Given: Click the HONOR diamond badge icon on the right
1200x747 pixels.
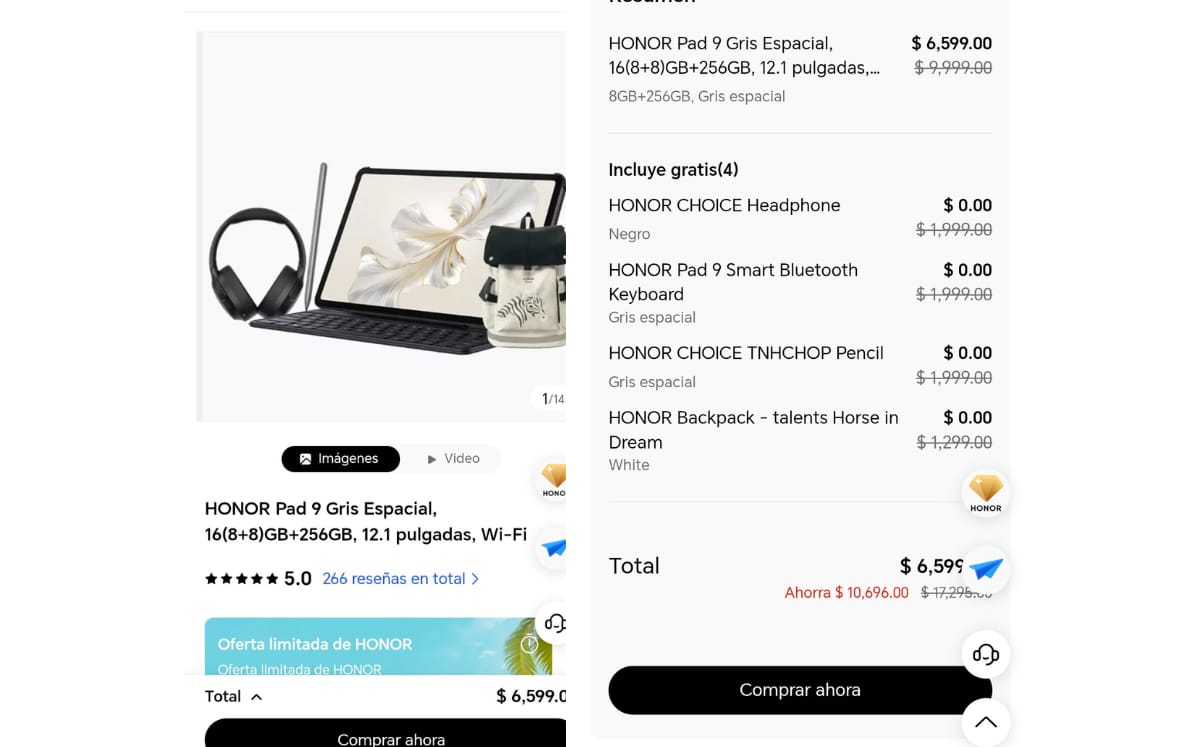Looking at the screenshot, I should coord(985,492).
